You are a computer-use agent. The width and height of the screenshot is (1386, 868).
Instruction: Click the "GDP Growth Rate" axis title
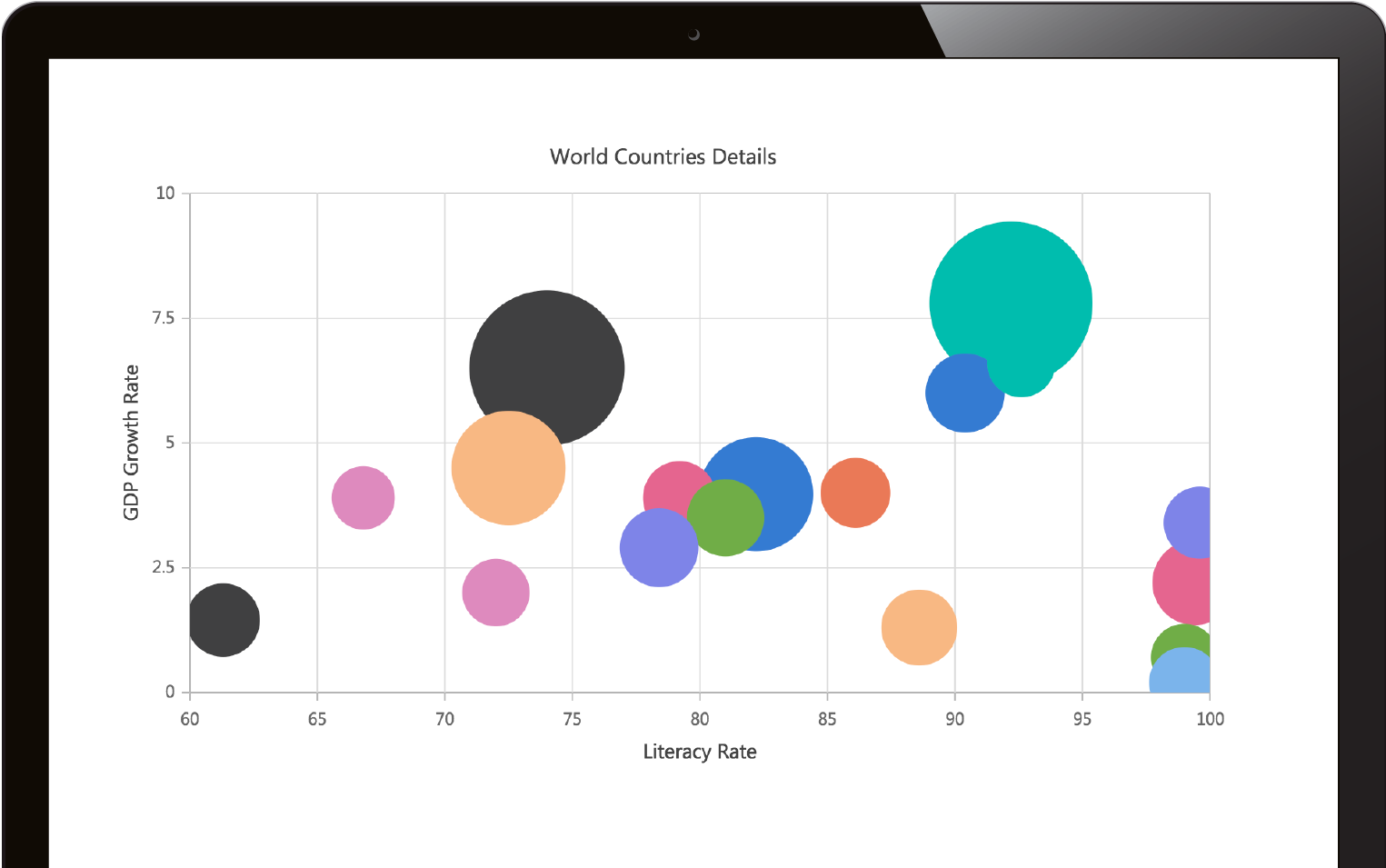[x=131, y=443]
